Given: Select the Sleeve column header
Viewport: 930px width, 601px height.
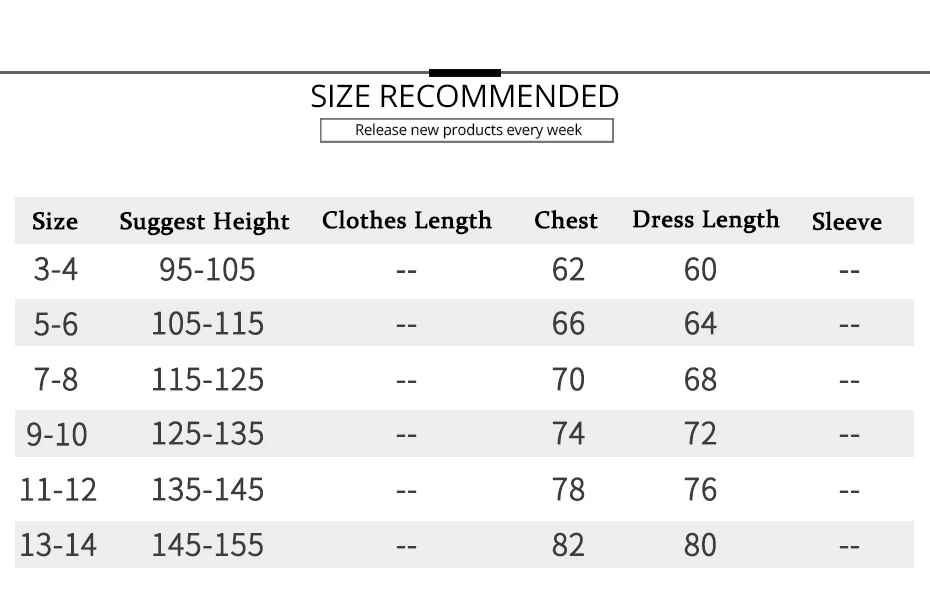Looking at the screenshot, I should pos(846,222).
